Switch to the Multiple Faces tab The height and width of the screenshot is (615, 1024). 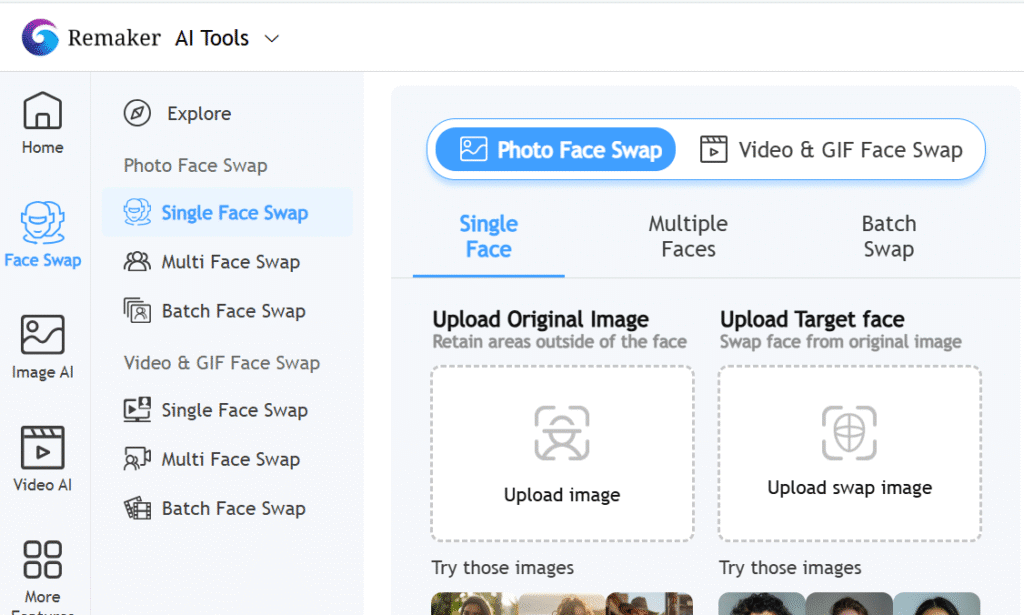point(688,237)
